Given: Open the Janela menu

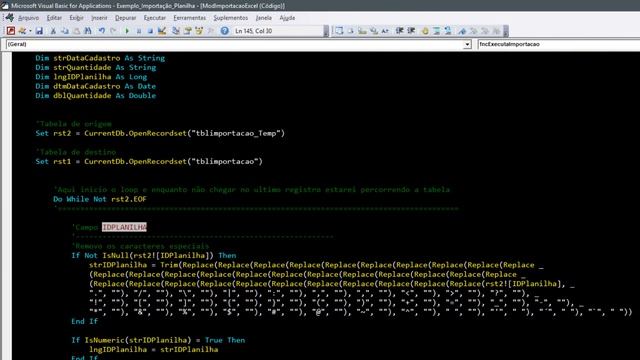Looking at the screenshot, I should tap(264, 18).
